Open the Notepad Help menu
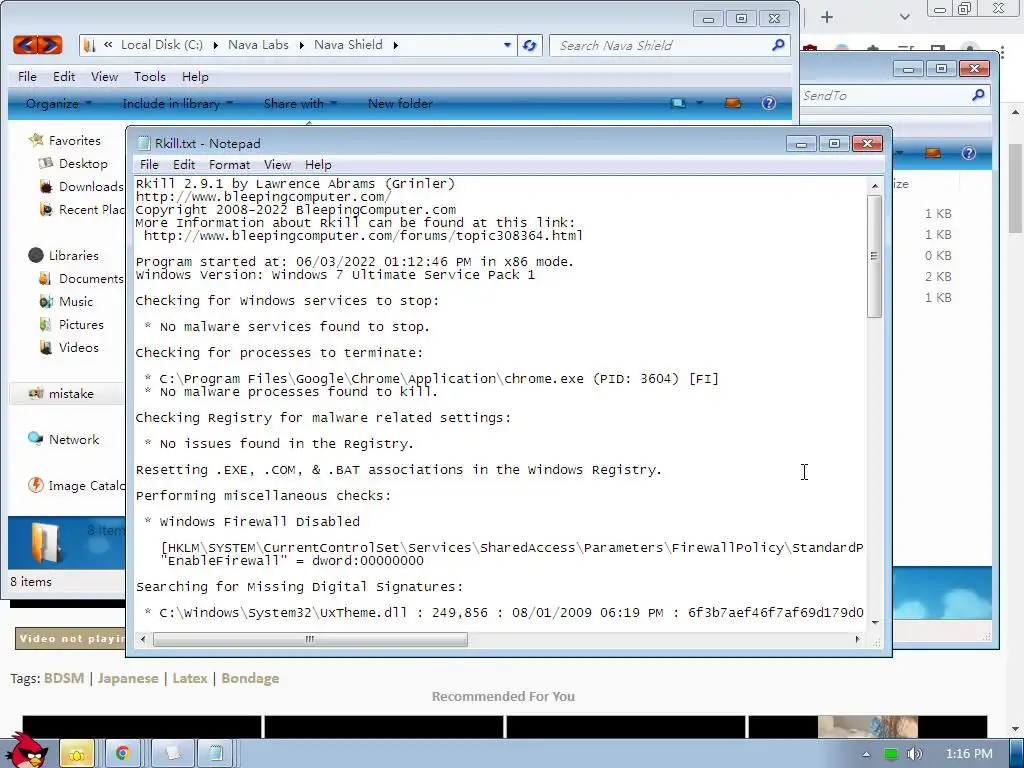The width and height of the screenshot is (1024, 768). (x=318, y=165)
